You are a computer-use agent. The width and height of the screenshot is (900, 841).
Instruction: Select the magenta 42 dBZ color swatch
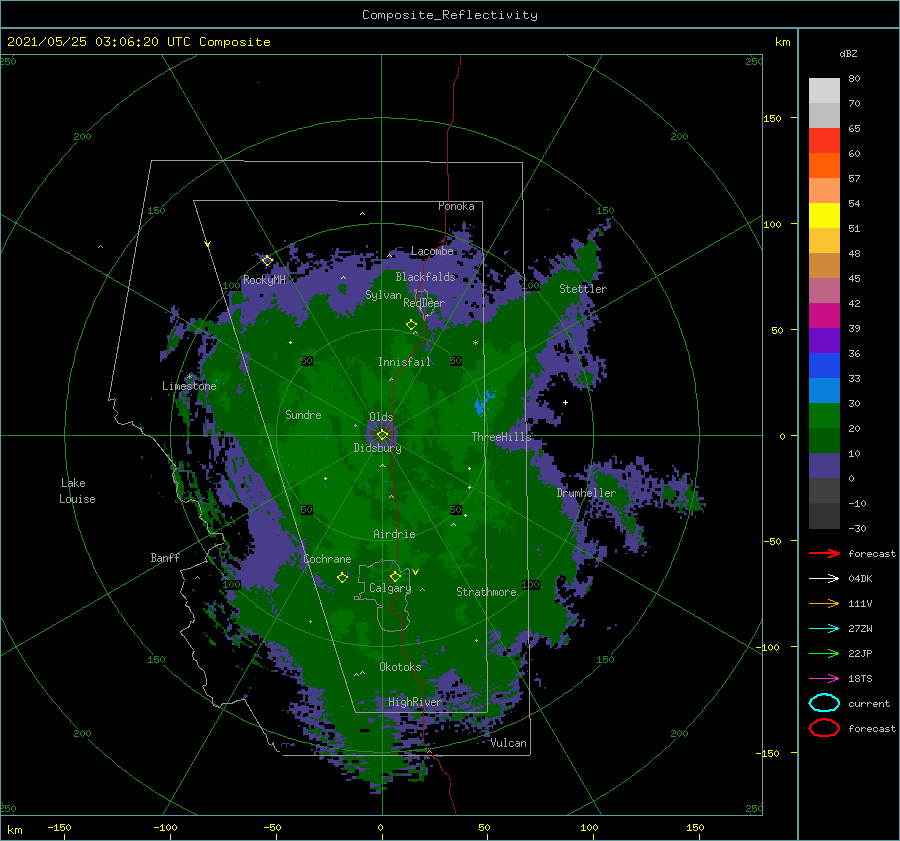(x=824, y=315)
